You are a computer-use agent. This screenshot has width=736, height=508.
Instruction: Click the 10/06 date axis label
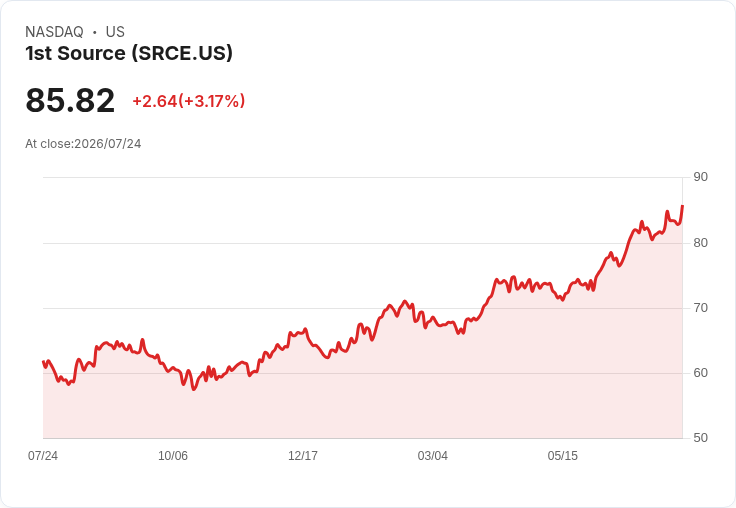coord(173,455)
